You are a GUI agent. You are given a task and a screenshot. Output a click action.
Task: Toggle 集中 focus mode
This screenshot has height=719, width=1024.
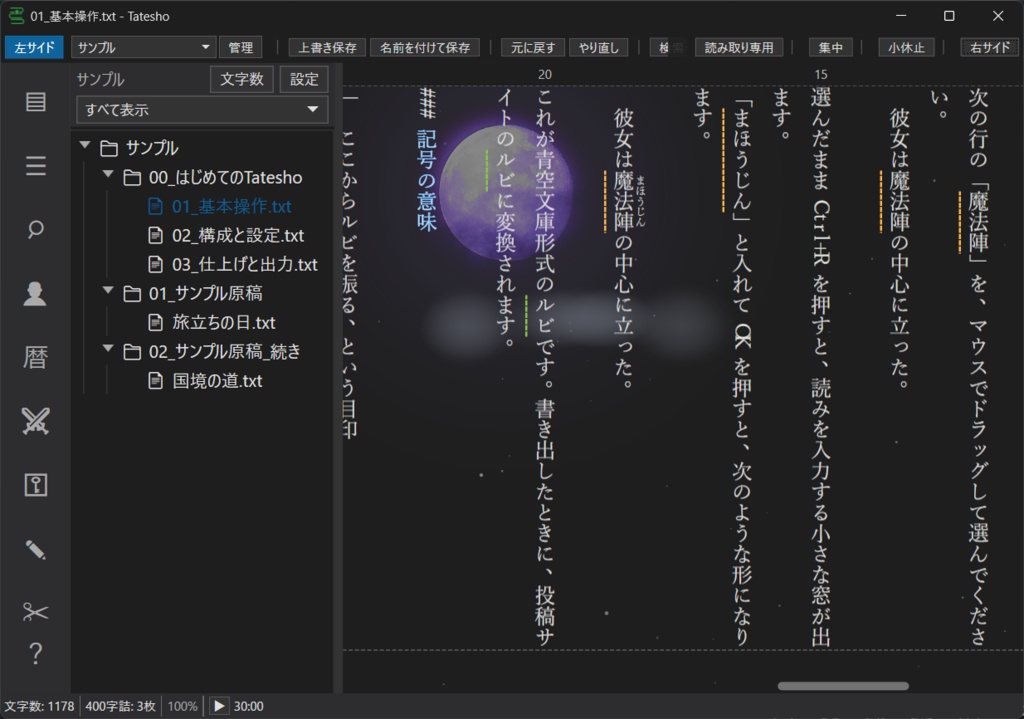830,48
